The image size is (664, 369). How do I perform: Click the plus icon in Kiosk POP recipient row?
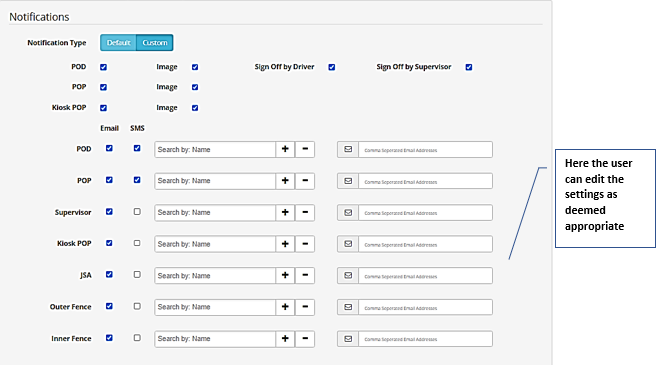tap(285, 244)
